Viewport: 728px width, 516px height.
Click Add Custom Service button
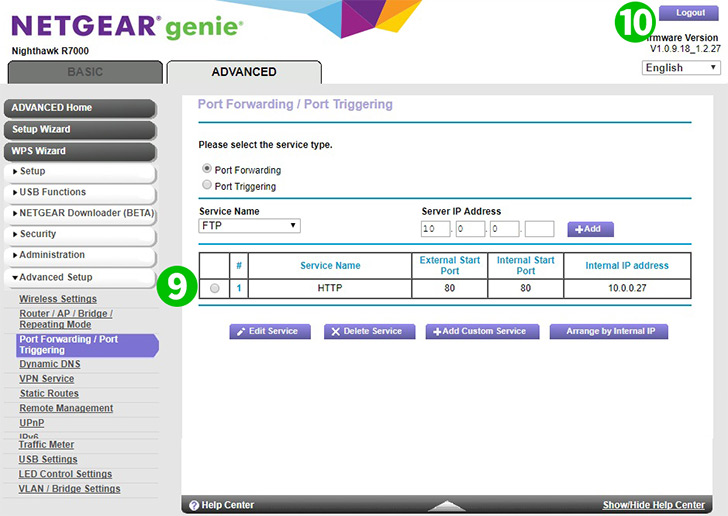(x=482, y=332)
